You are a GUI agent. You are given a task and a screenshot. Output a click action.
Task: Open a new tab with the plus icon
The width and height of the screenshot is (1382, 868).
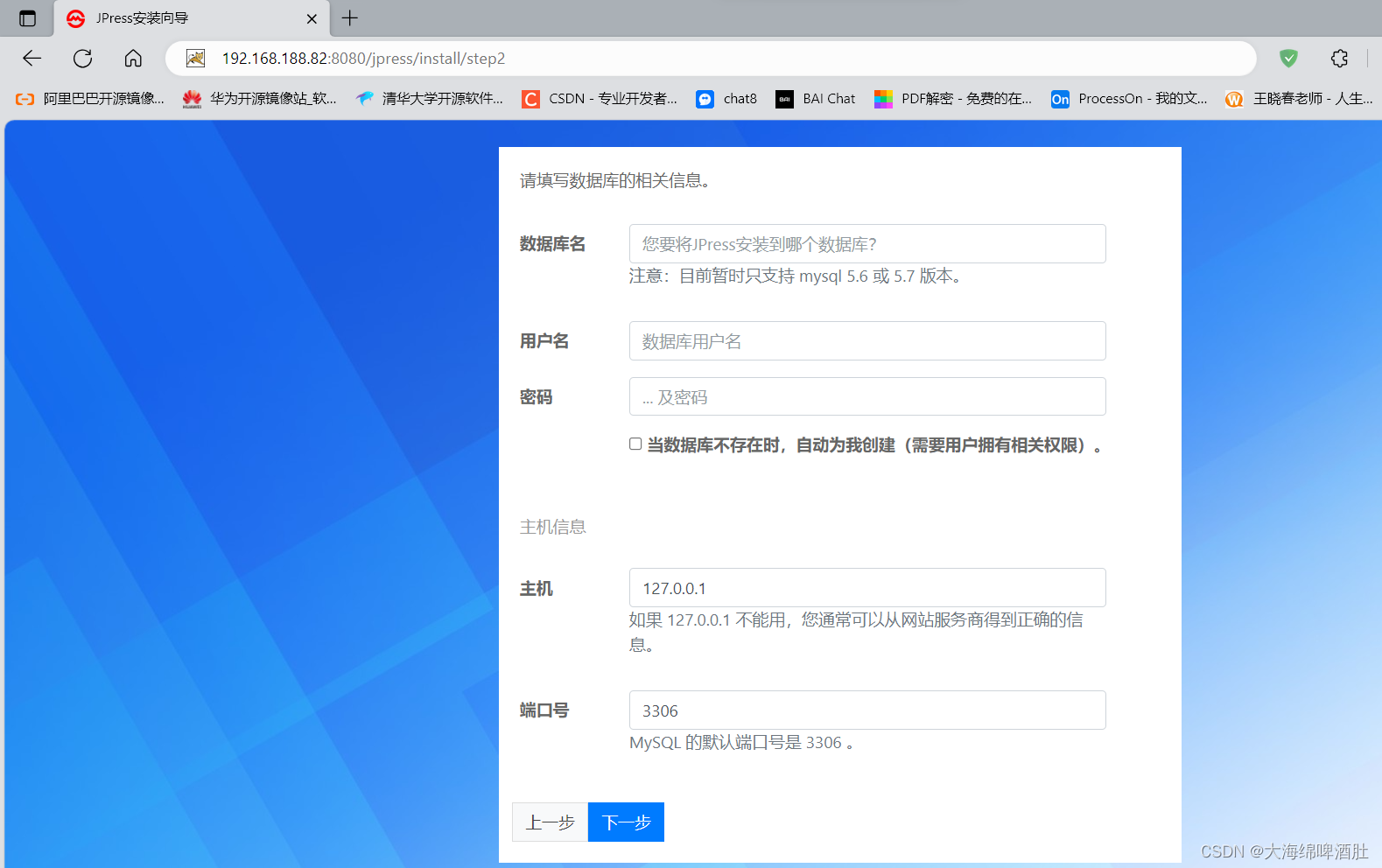point(350,18)
